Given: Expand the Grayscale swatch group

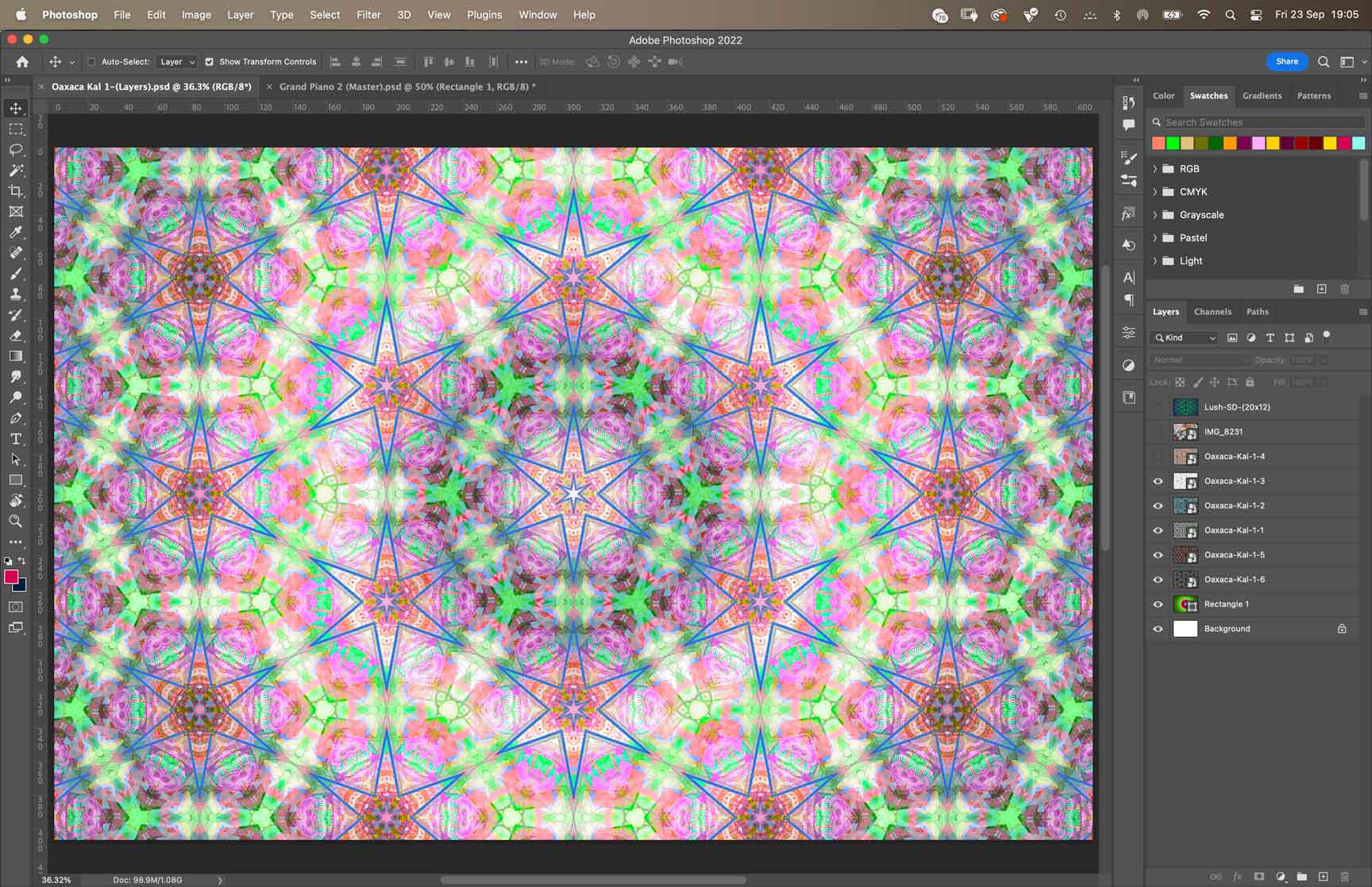Looking at the screenshot, I should pyautogui.click(x=1155, y=214).
